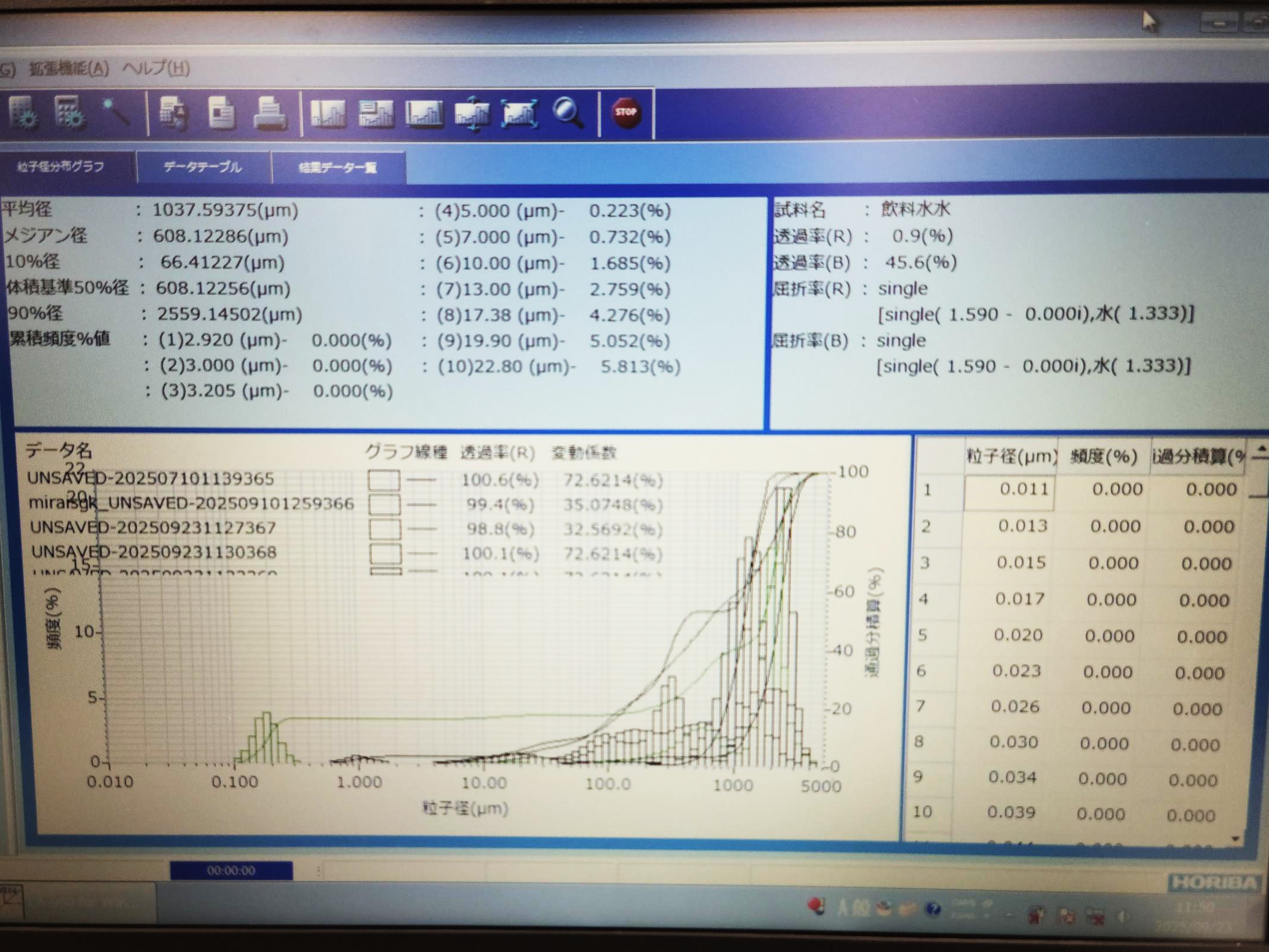Open the calculator-with-gear calculation settings icon

70,112
